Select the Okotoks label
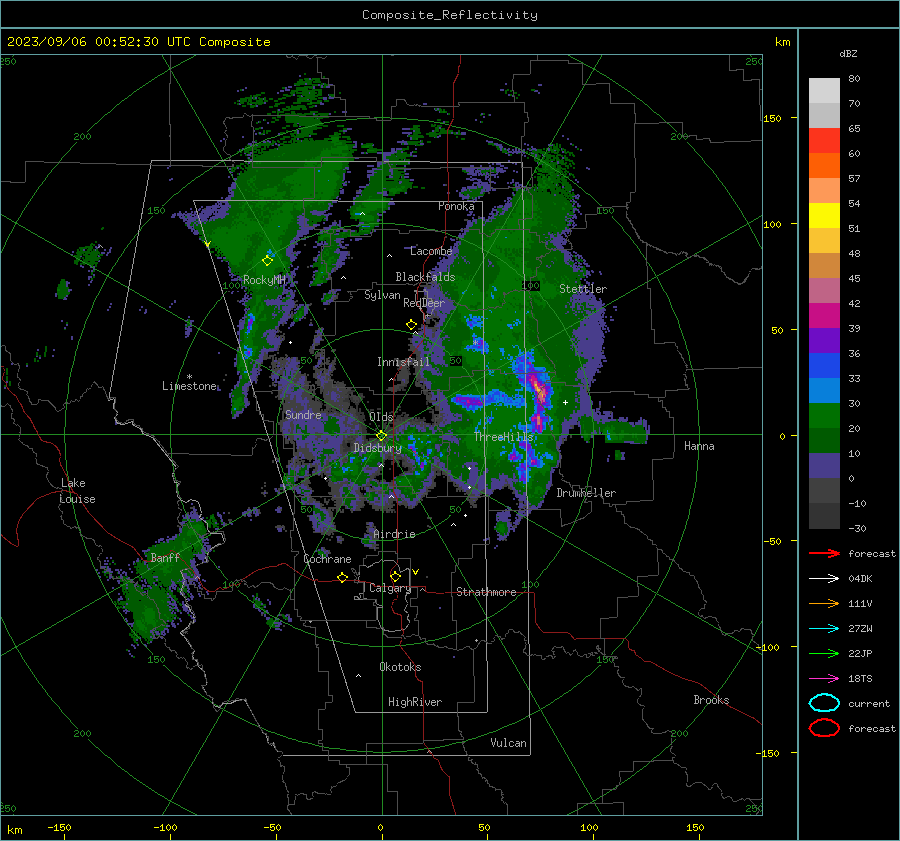900x841 pixels. pos(400,666)
